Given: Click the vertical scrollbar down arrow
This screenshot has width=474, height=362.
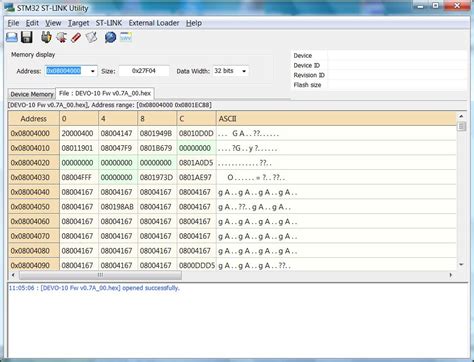Looking at the screenshot, I should (x=461, y=265).
